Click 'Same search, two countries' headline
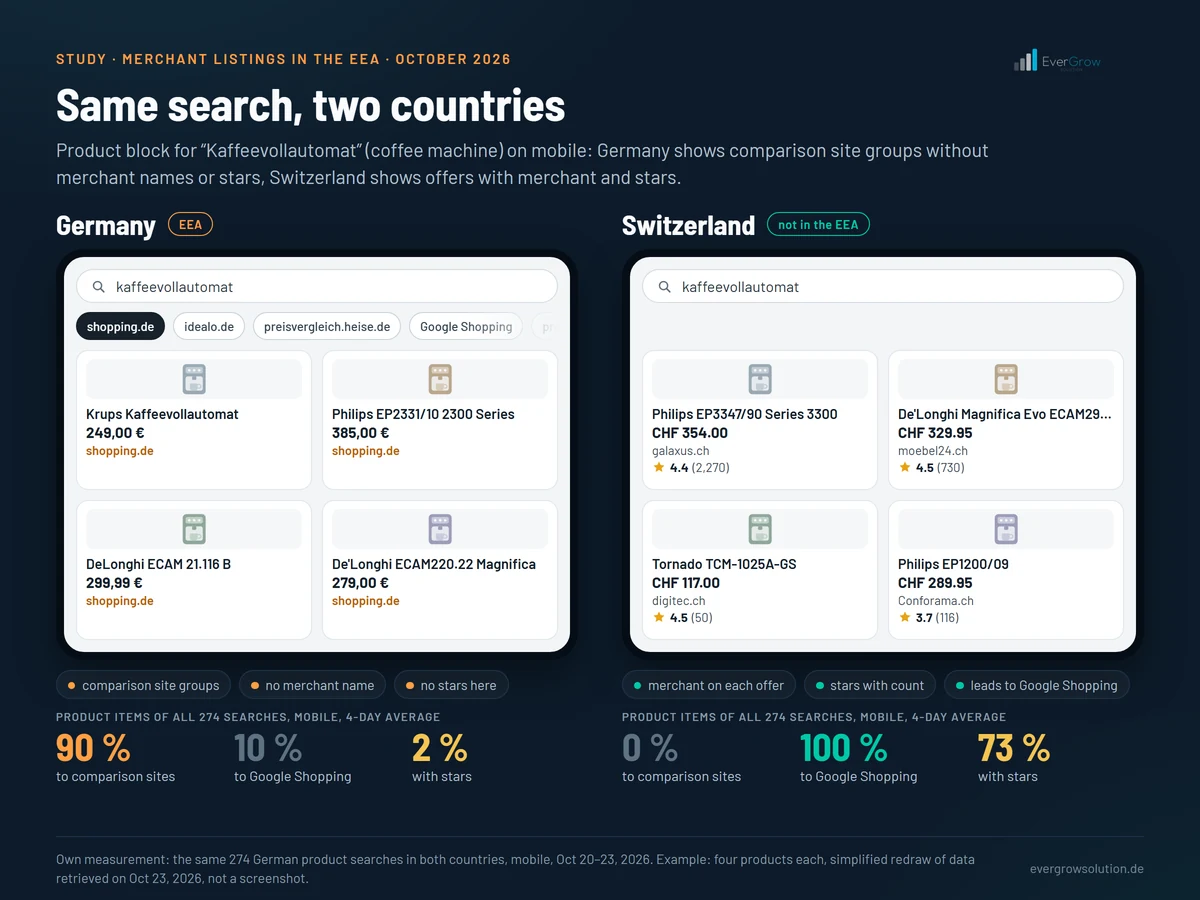Image resolution: width=1200 pixels, height=900 pixels. coord(310,105)
